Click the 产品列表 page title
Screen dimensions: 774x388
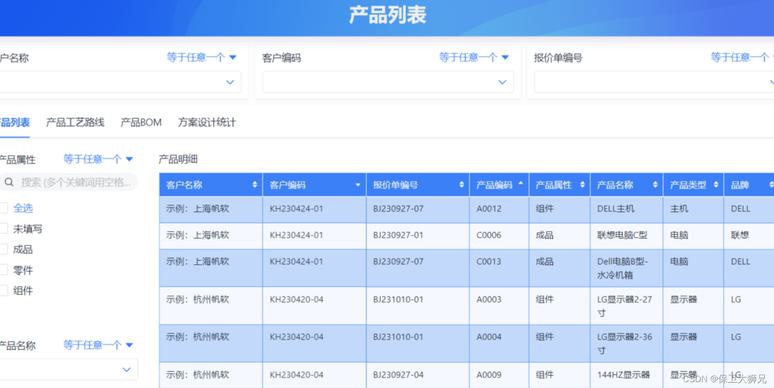pos(387,15)
